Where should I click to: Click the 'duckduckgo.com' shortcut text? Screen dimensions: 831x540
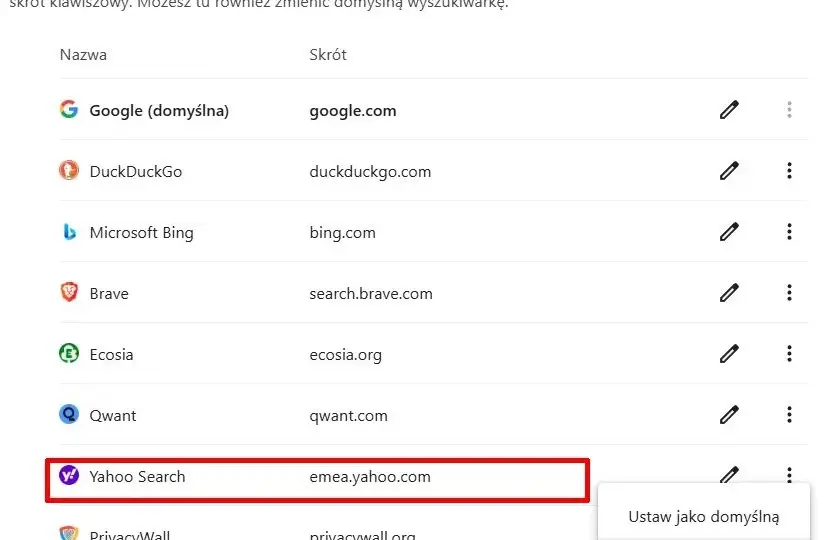(x=370, y=172)
